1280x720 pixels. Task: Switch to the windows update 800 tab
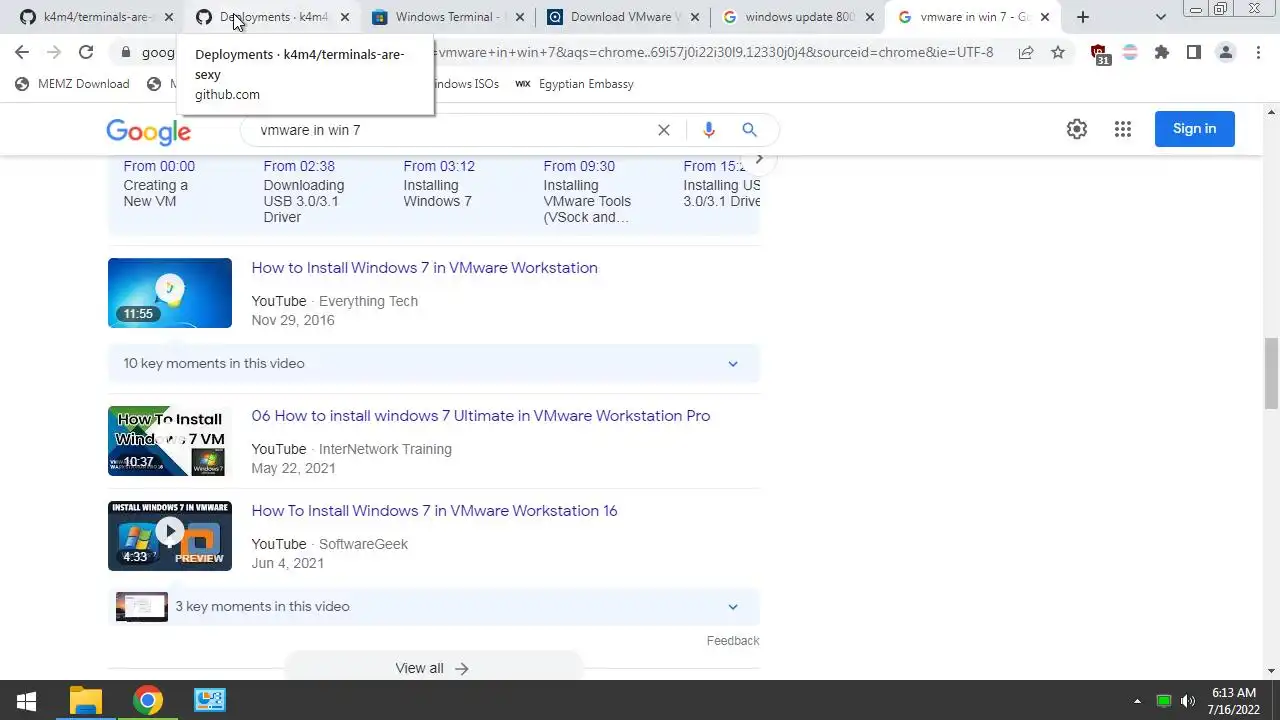pyautogui.click(x=797, y=17)
